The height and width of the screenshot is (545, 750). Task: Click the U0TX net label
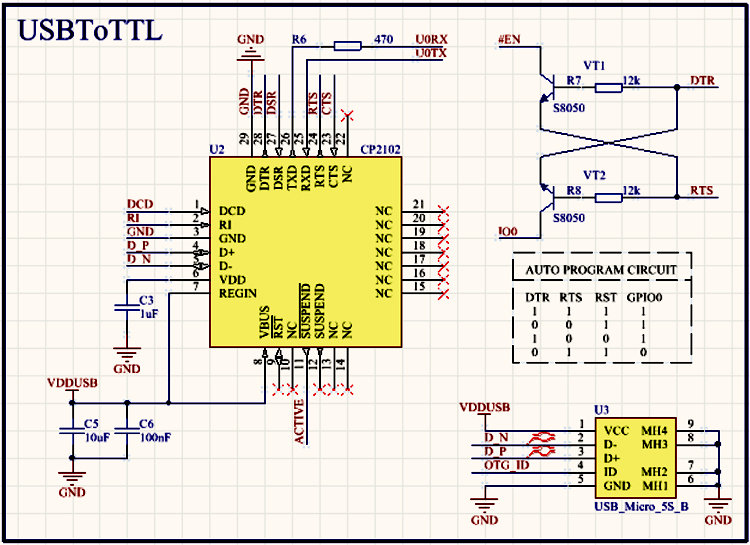(x=431, y=52)
